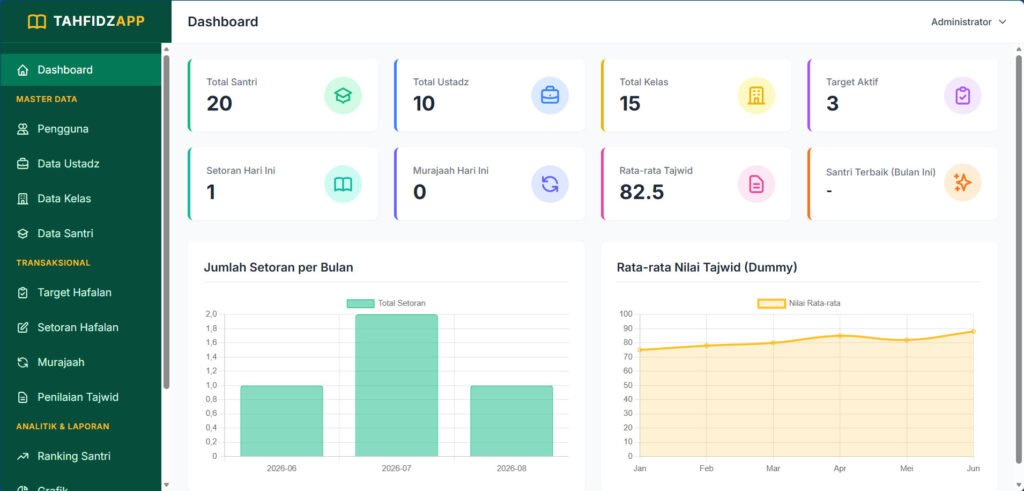
Task: Toggle the Total Setoran legend item
Action: [x=386, y=303]
